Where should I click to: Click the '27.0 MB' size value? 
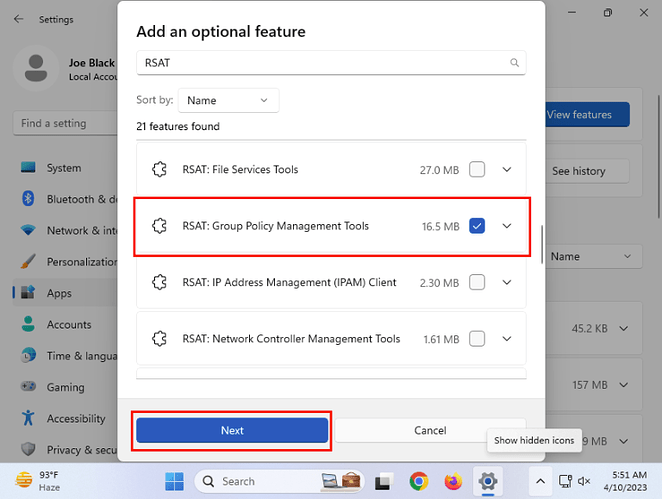[439, 170]
